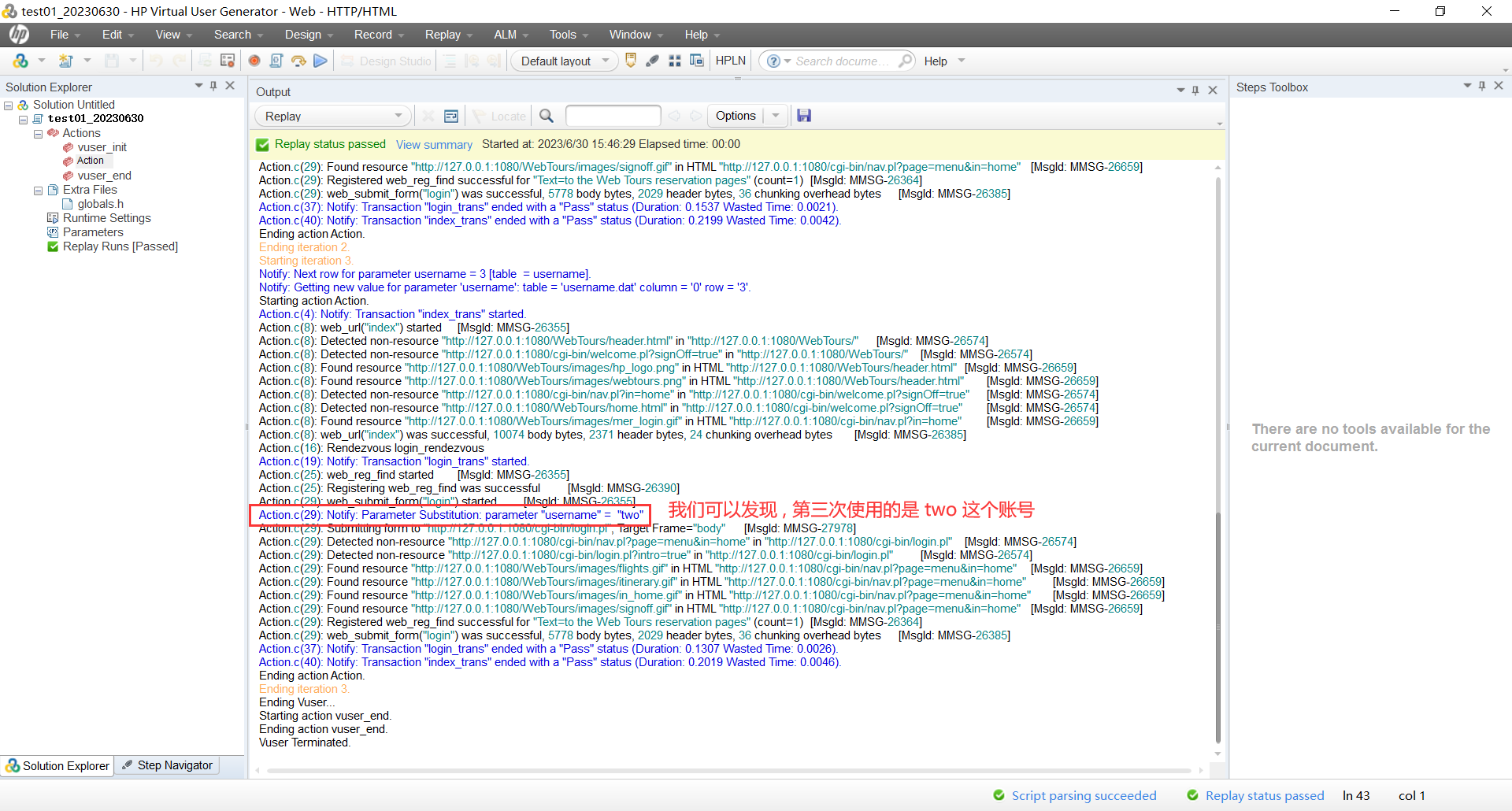Click the Search documentation input field
1512x811 pixels.
pyautogui.click(x=844, y=61)
